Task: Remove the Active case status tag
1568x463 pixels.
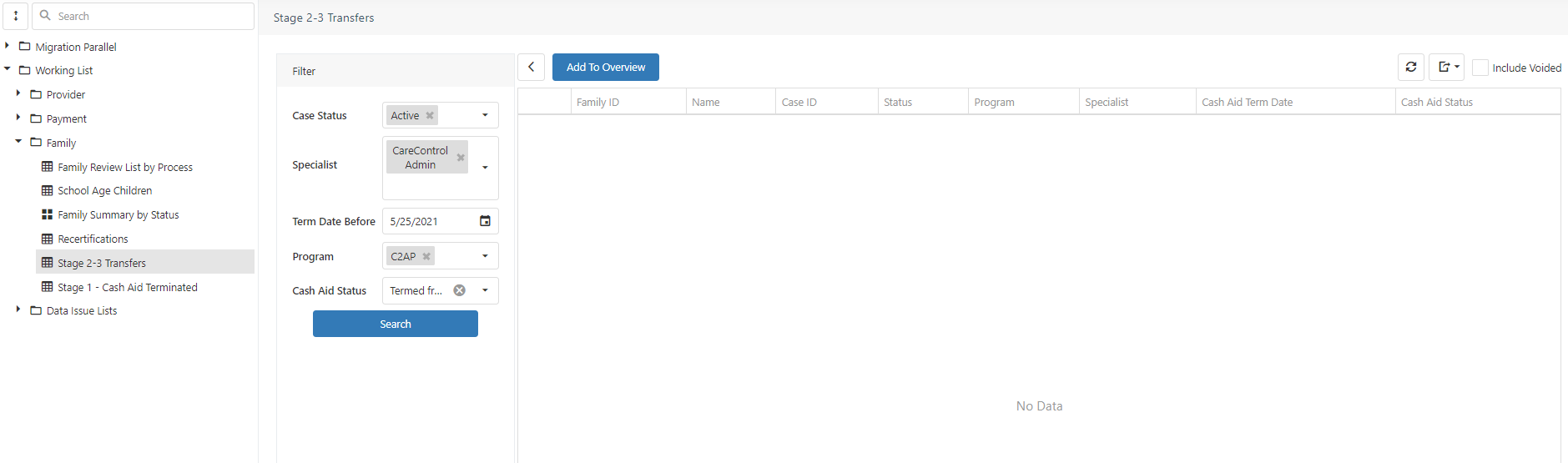Action: [430, 116]
